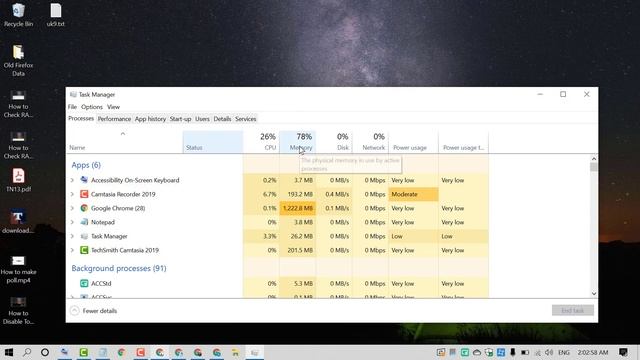The height and width of the screenshot is (360, 640).
Task: Click the 2:02:58 AM taskbar clock
Action: (x=593, y=352)
